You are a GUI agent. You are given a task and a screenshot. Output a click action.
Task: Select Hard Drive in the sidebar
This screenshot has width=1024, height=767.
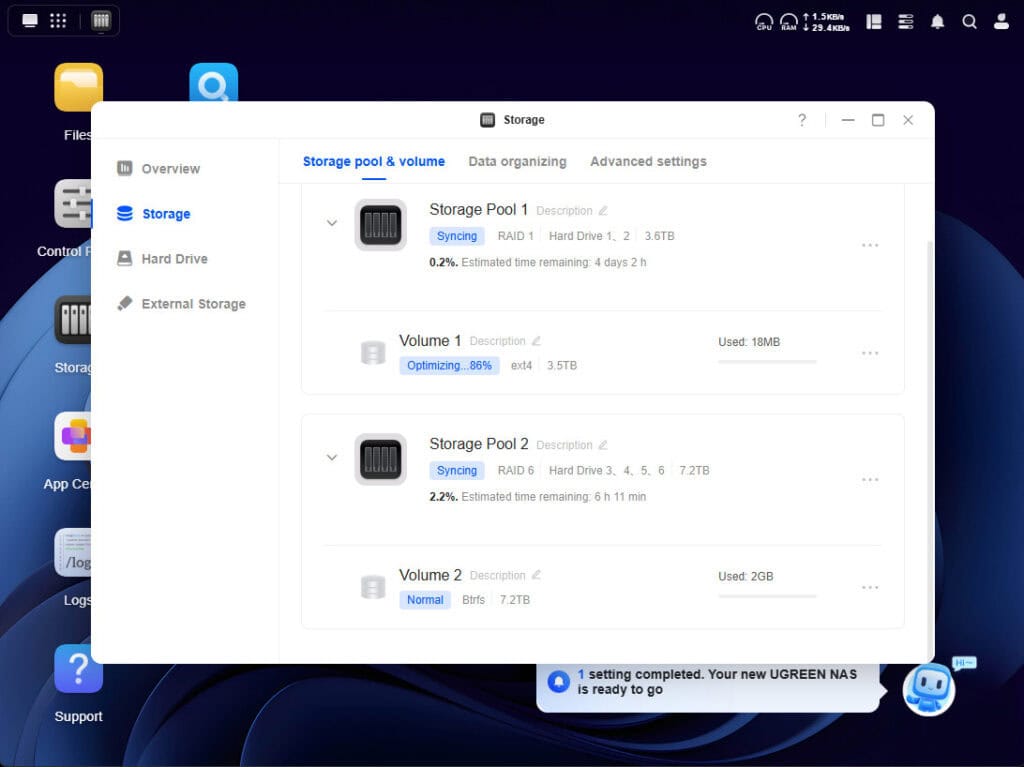pos(174,259)
